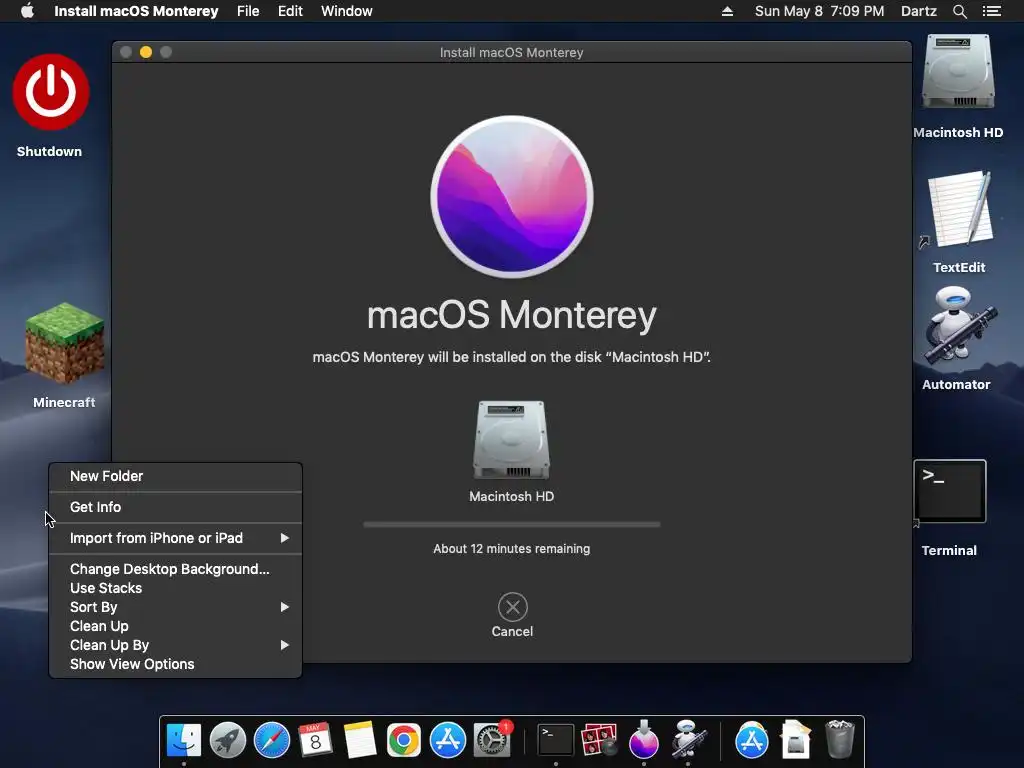This screenshot has width=1024, height=768.
Task: Switch to Terminal in the Dock
Action: (556, 740)
